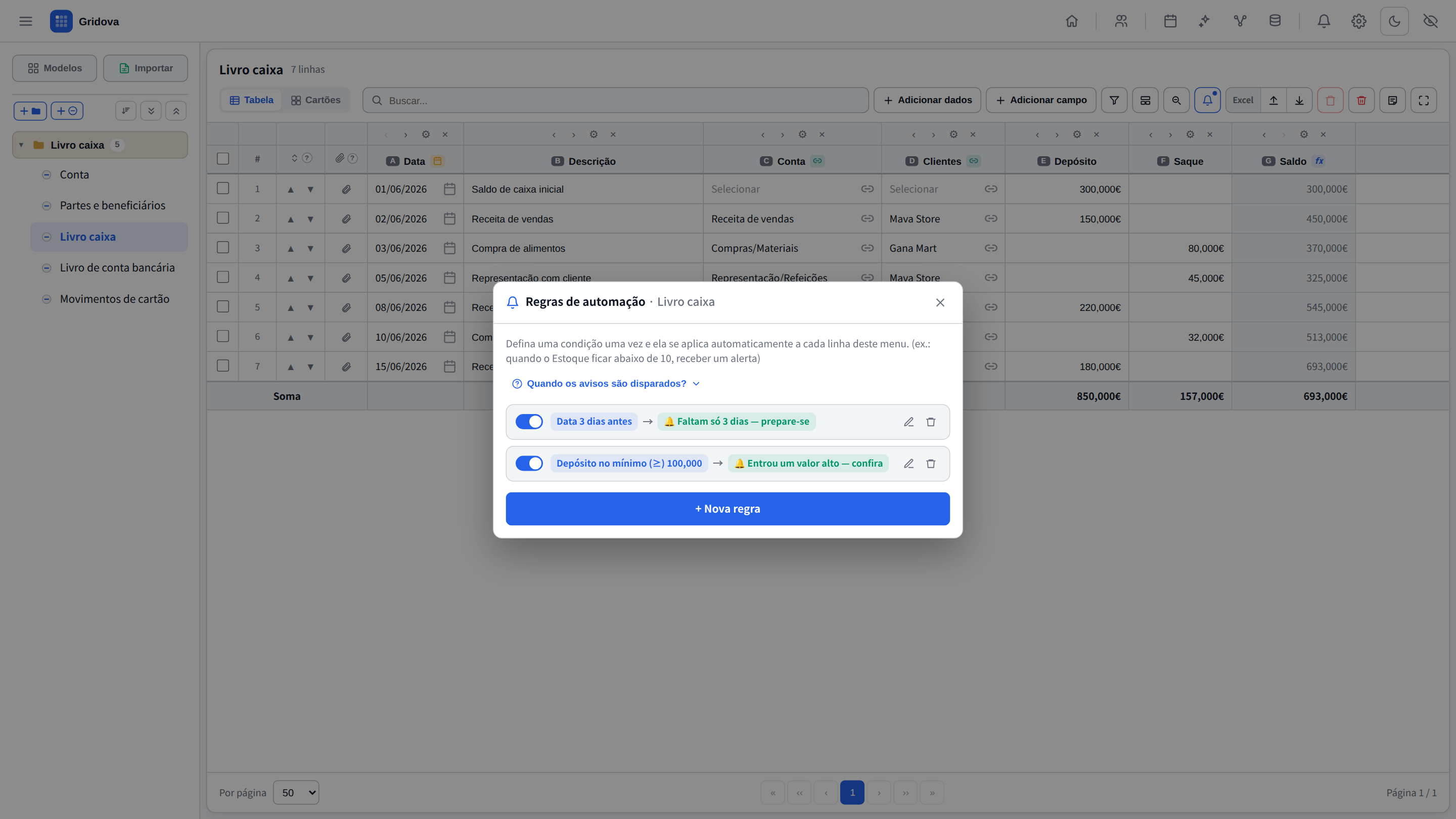Click the add menu item button
The image size is (1456, 819).
[x=67, y=111]
